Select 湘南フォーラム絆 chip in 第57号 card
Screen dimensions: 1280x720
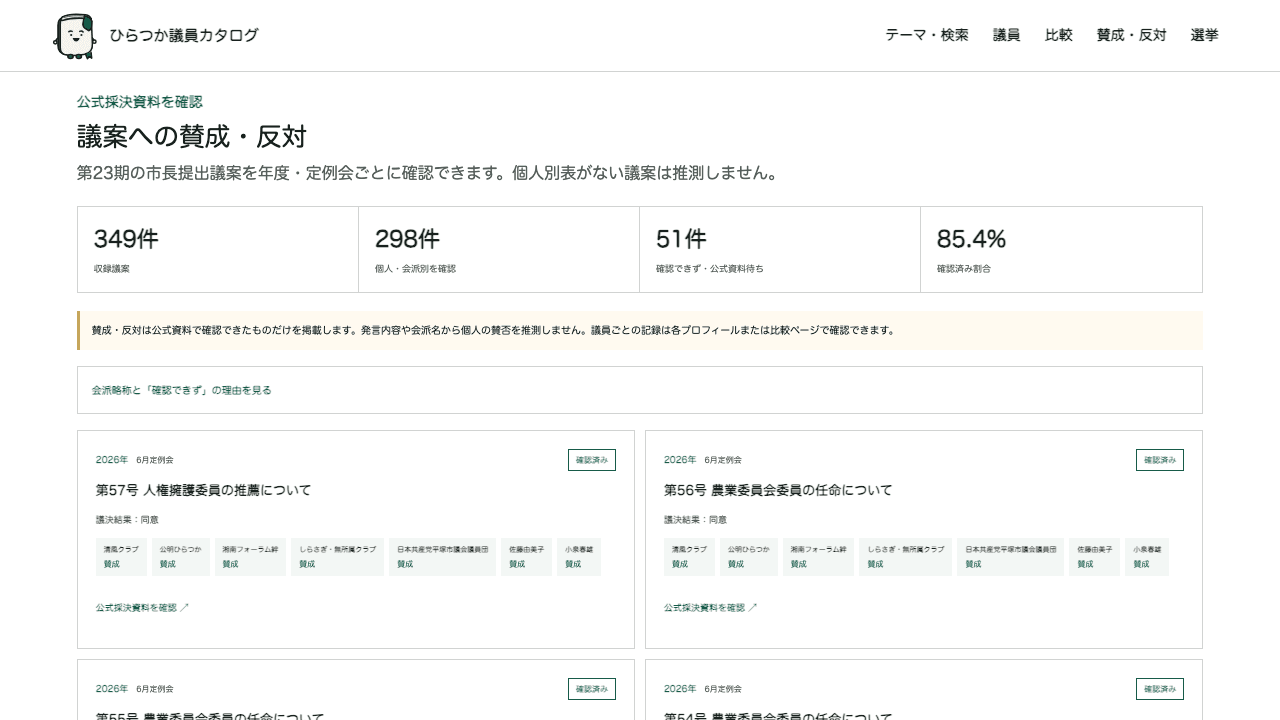(x=250, y=557)
